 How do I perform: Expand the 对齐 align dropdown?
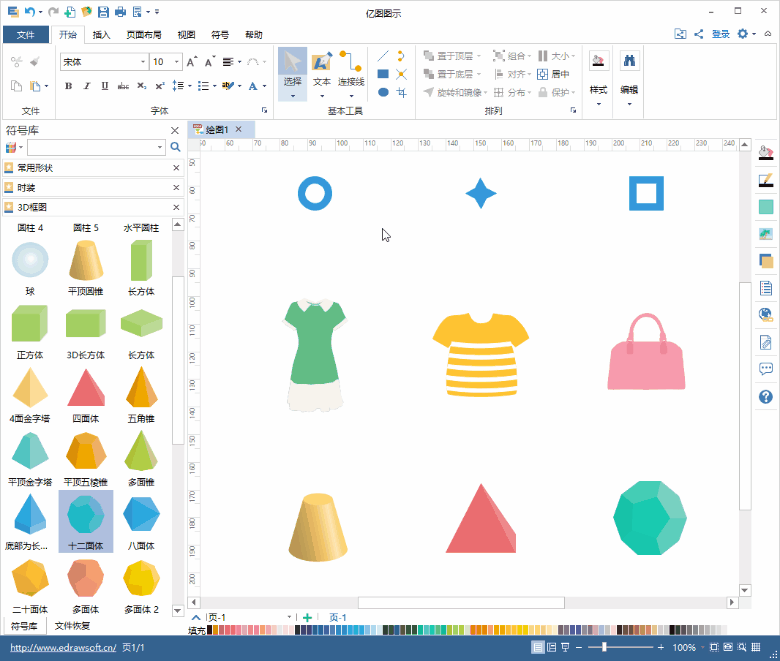[x=529, y=74]
